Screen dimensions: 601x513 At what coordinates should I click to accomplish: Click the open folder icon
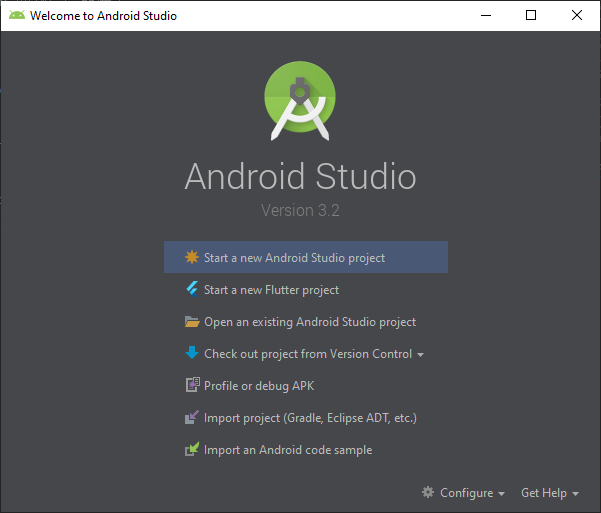pyautogui.click(x=192, y=322)
